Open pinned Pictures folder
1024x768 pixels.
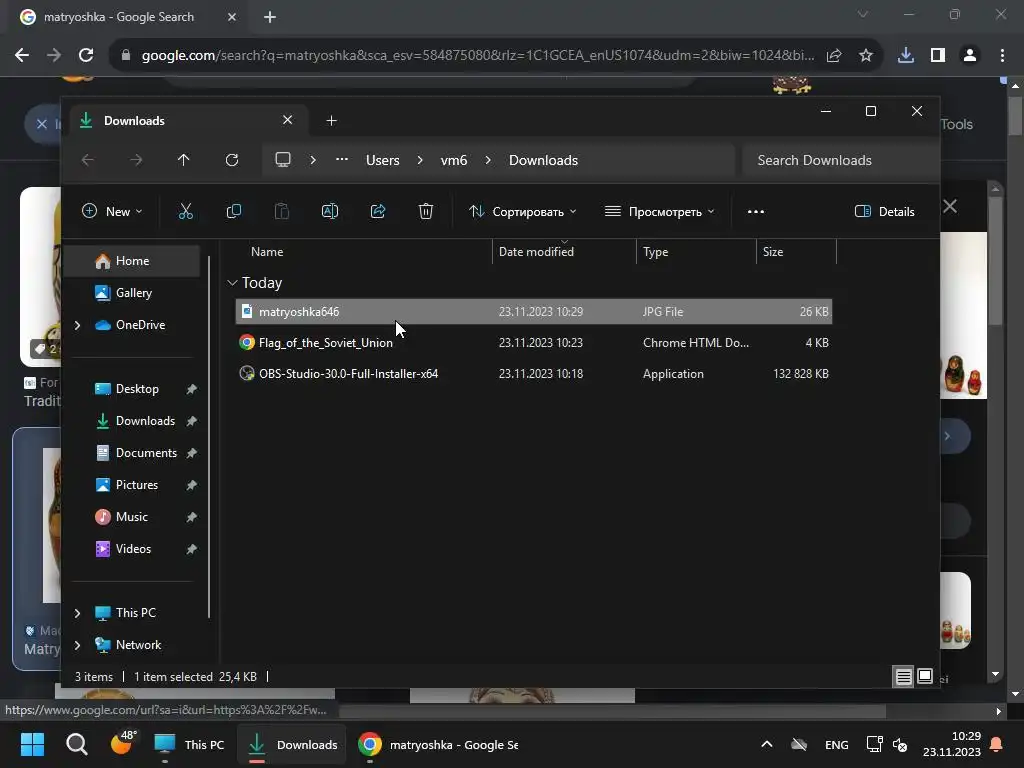tap(136, 485)
